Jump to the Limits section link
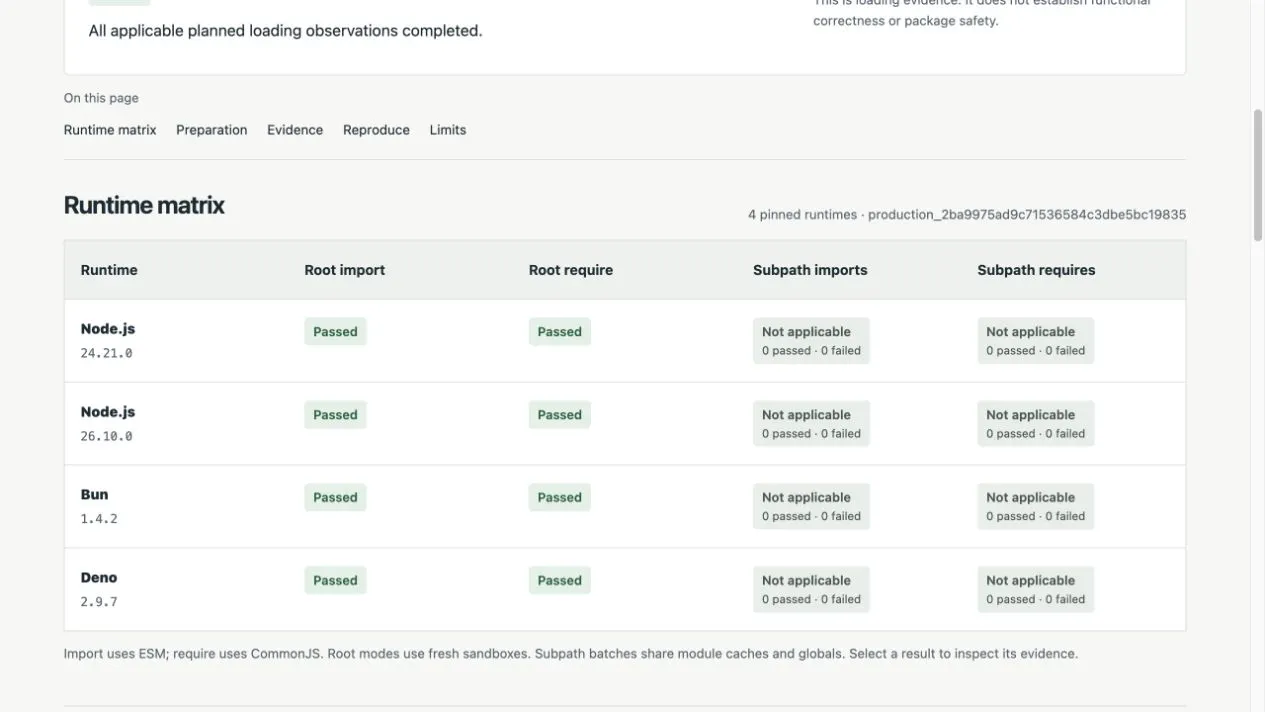This screenshot has width=1265, height=712. (x=448, y=130)
